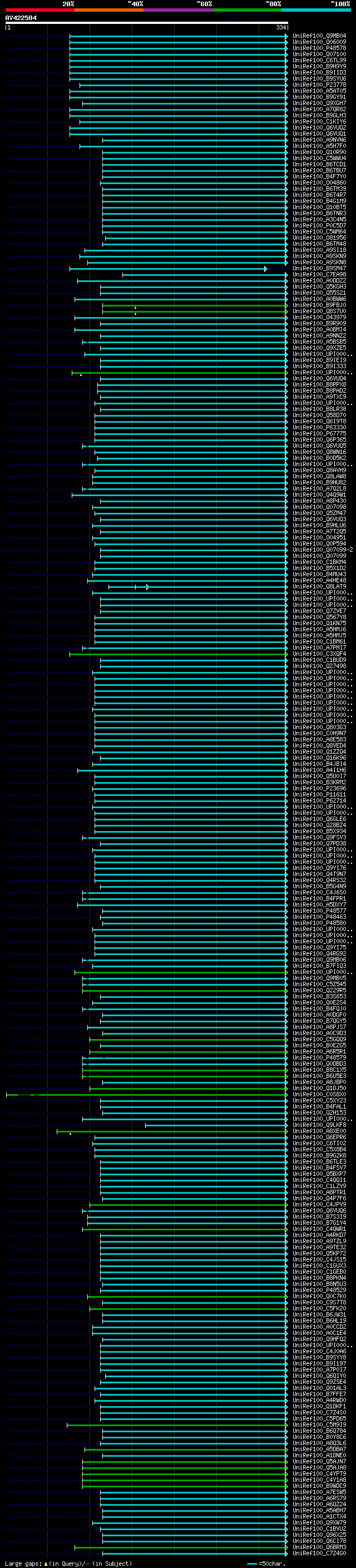Select the UniRef100_P48463 label
The width and height of the screenshot is (356, 1568).
(319, 917)
